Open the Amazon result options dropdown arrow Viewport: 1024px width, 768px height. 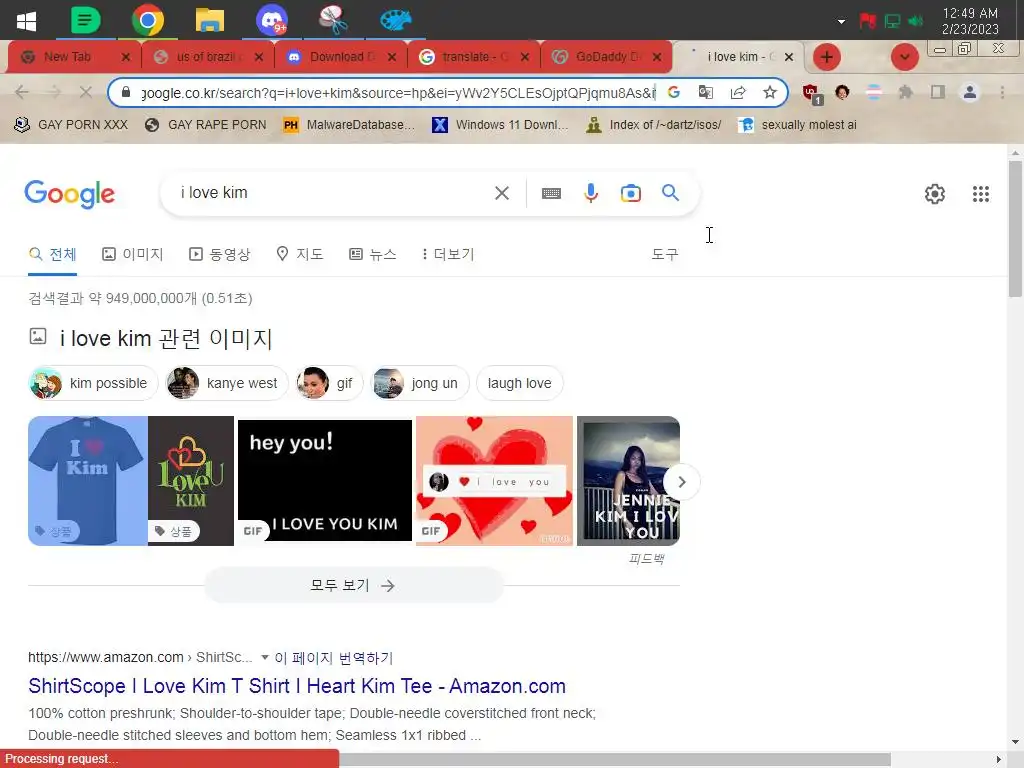click(x=264, y=658)
